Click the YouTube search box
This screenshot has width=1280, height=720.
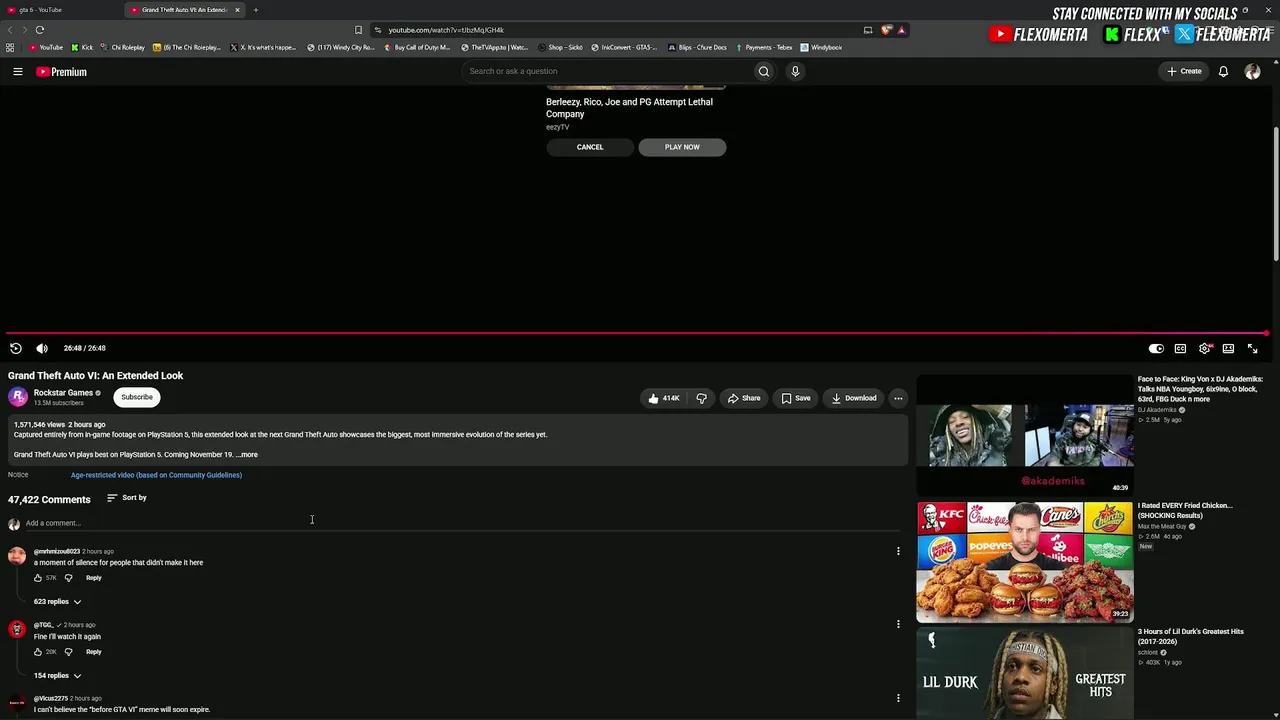pyautogui.click(x=607, y=71)
